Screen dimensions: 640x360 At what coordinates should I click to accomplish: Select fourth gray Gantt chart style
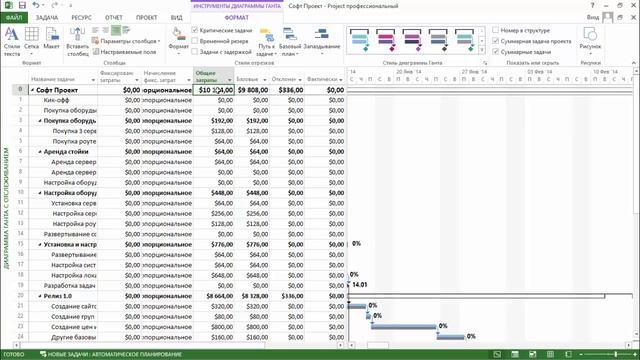click(x=438, y=40)
